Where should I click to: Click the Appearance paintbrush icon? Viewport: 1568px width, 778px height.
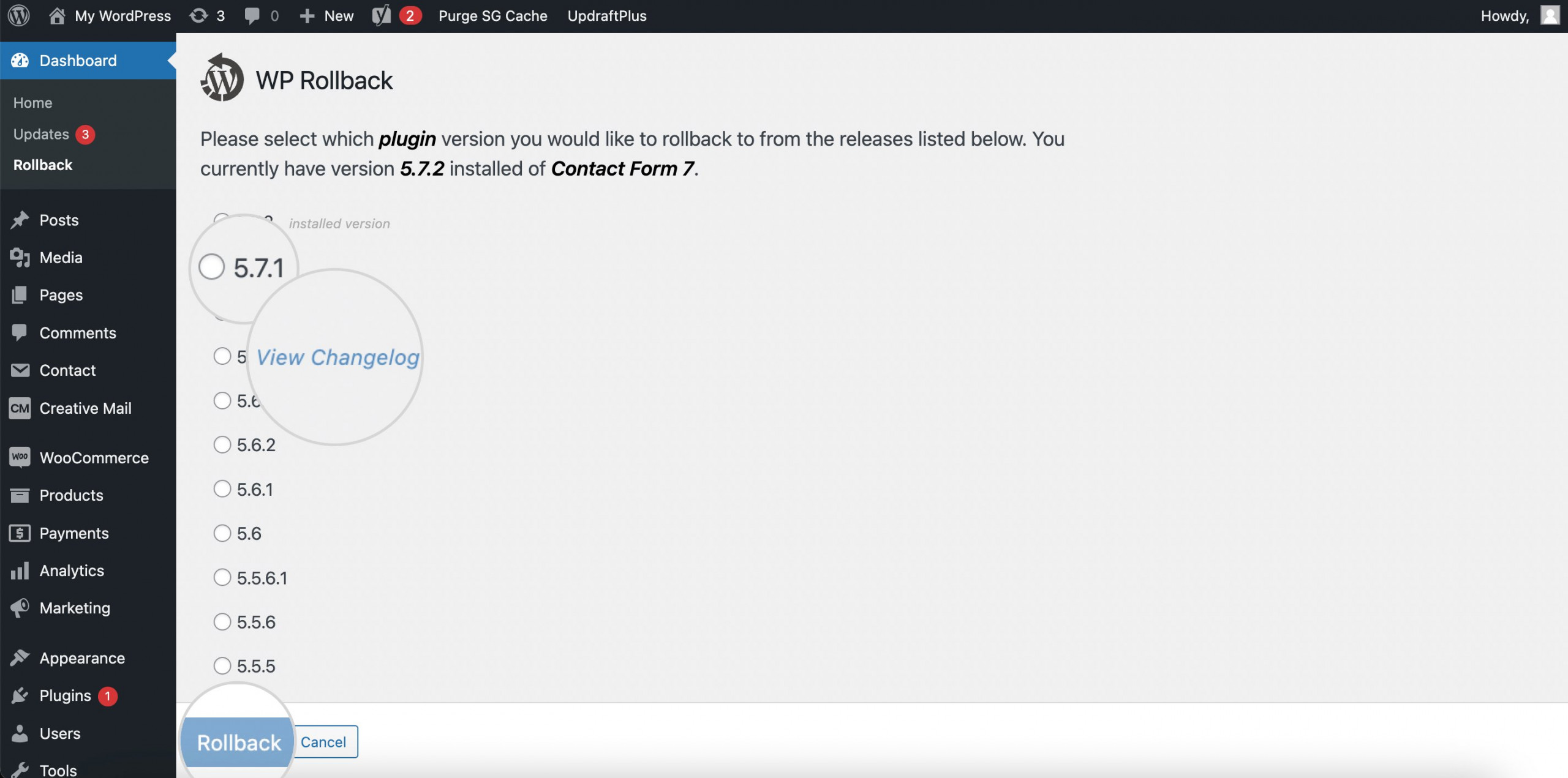tap(20, 657)
